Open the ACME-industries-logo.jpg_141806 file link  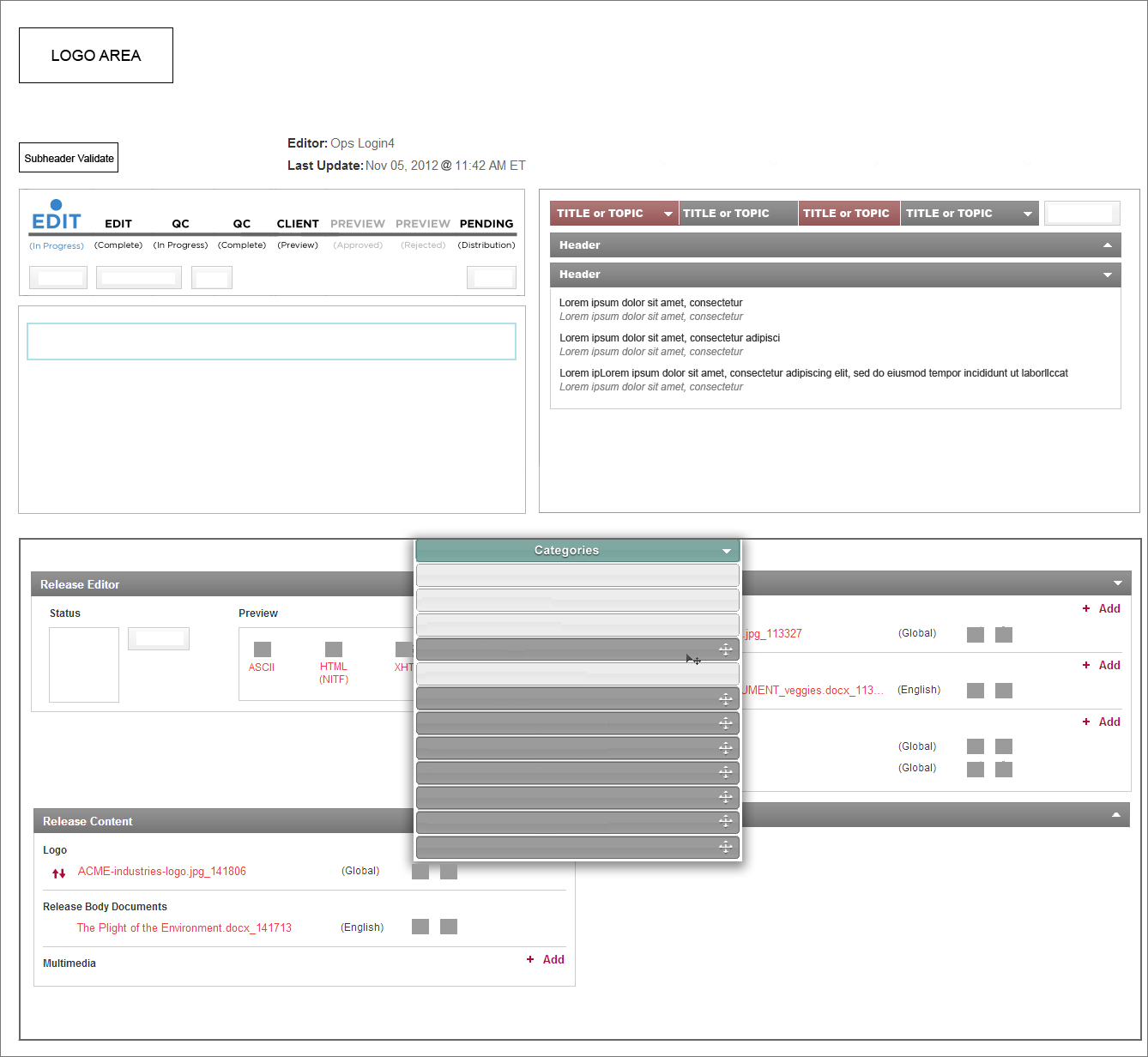click(161, 871)
